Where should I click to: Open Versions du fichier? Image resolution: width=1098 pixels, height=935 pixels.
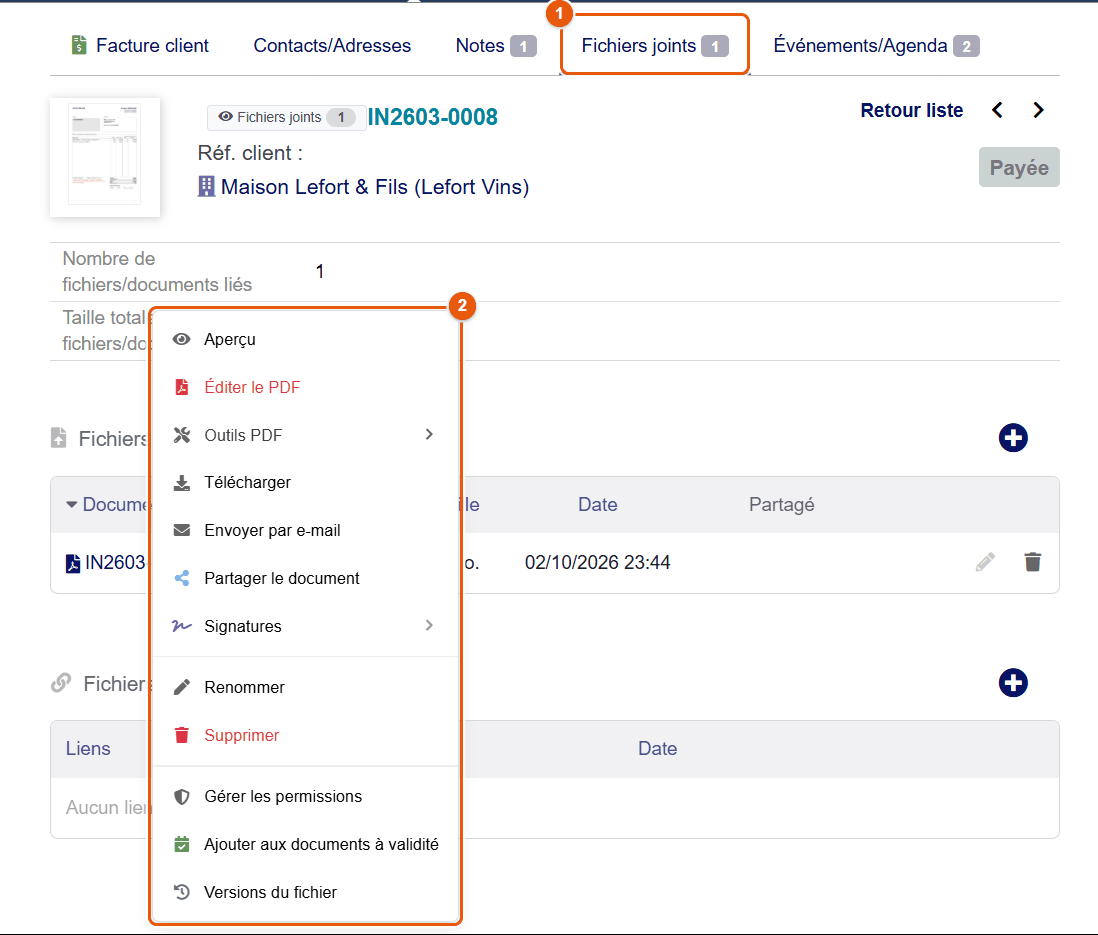(x=305, y=892)
